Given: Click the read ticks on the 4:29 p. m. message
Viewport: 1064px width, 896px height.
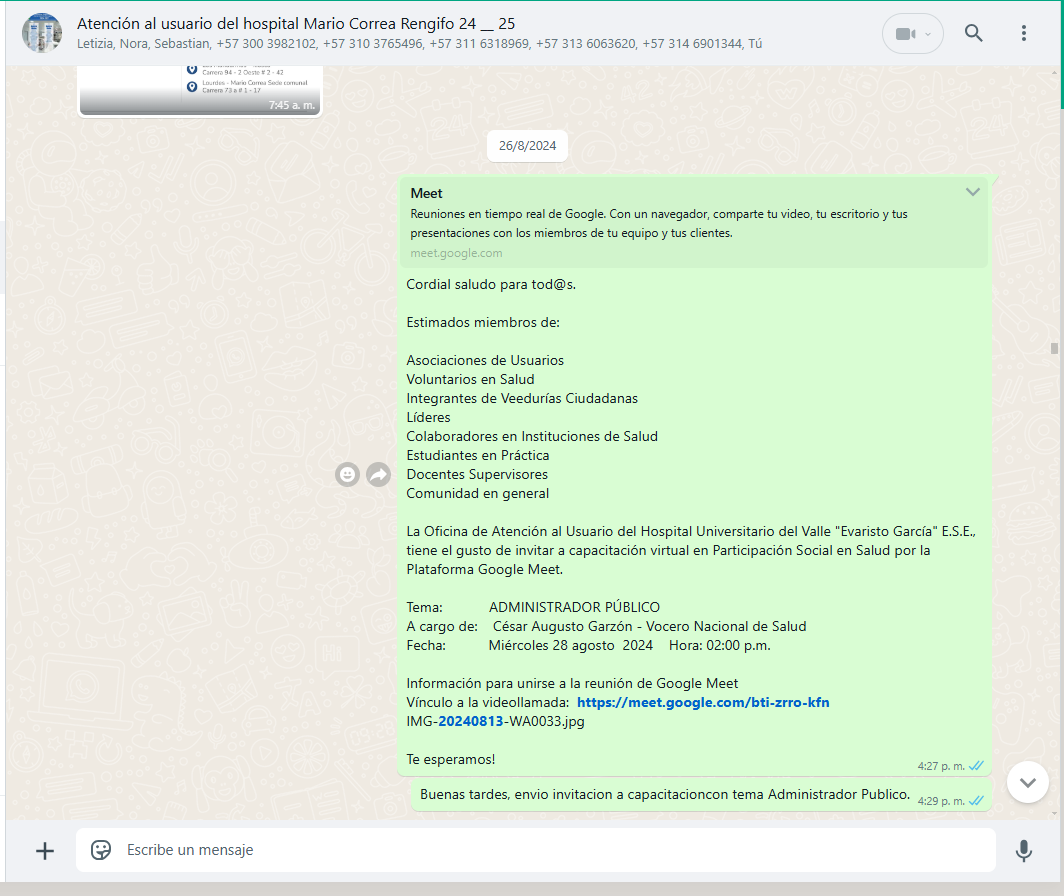Looking at the screenshot, I should 976,800.
